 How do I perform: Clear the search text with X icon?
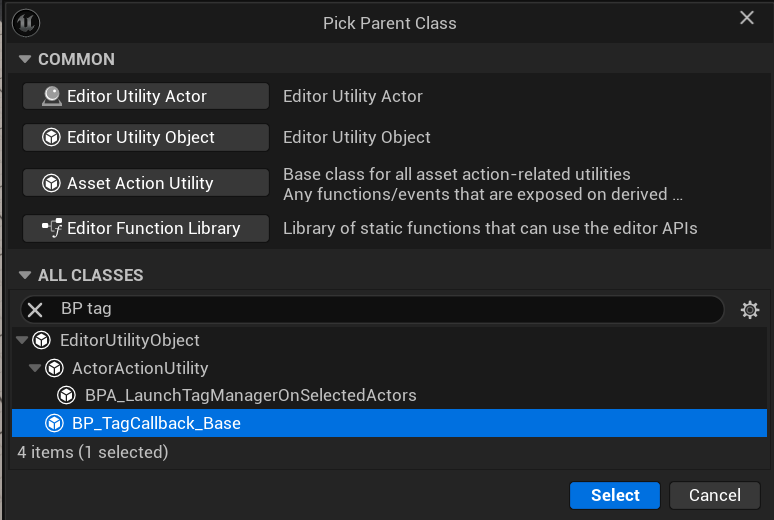35,310
